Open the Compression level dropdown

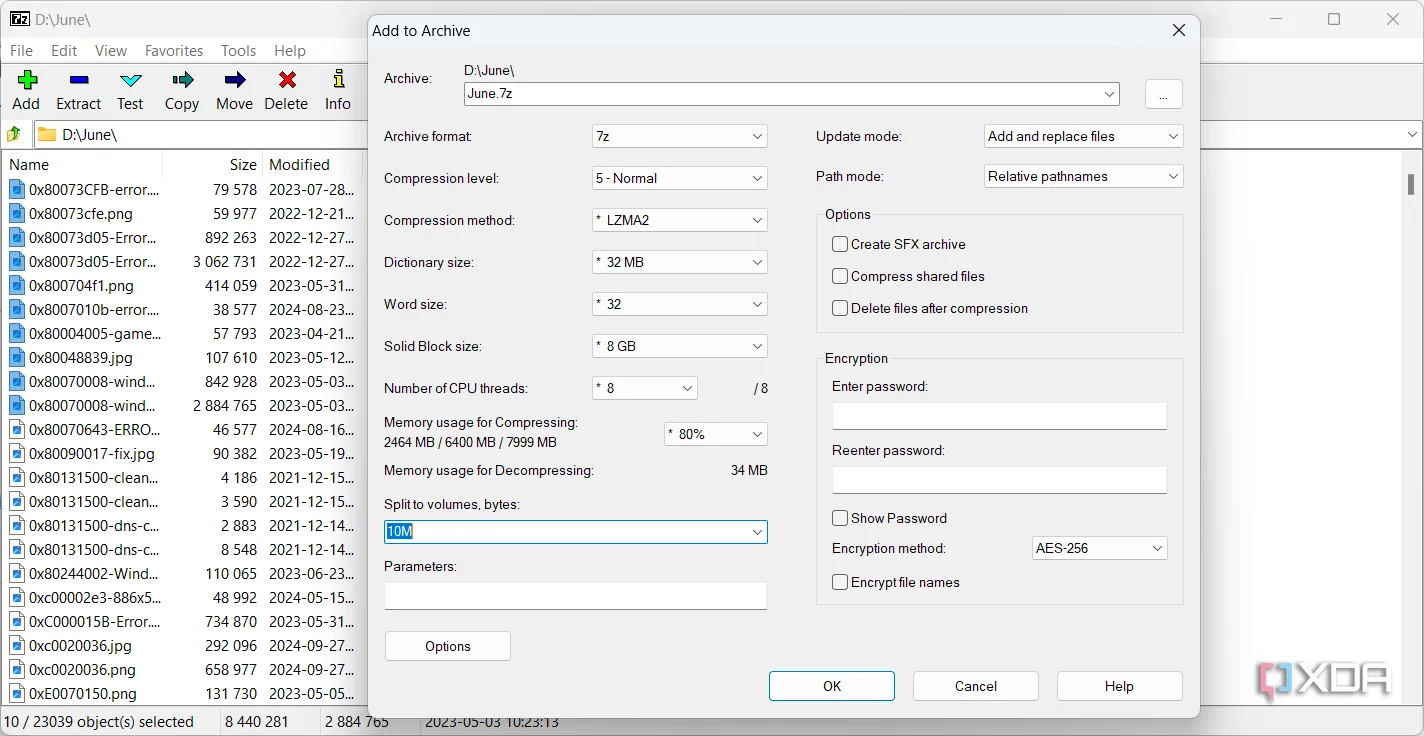click(x=680, y=178)
